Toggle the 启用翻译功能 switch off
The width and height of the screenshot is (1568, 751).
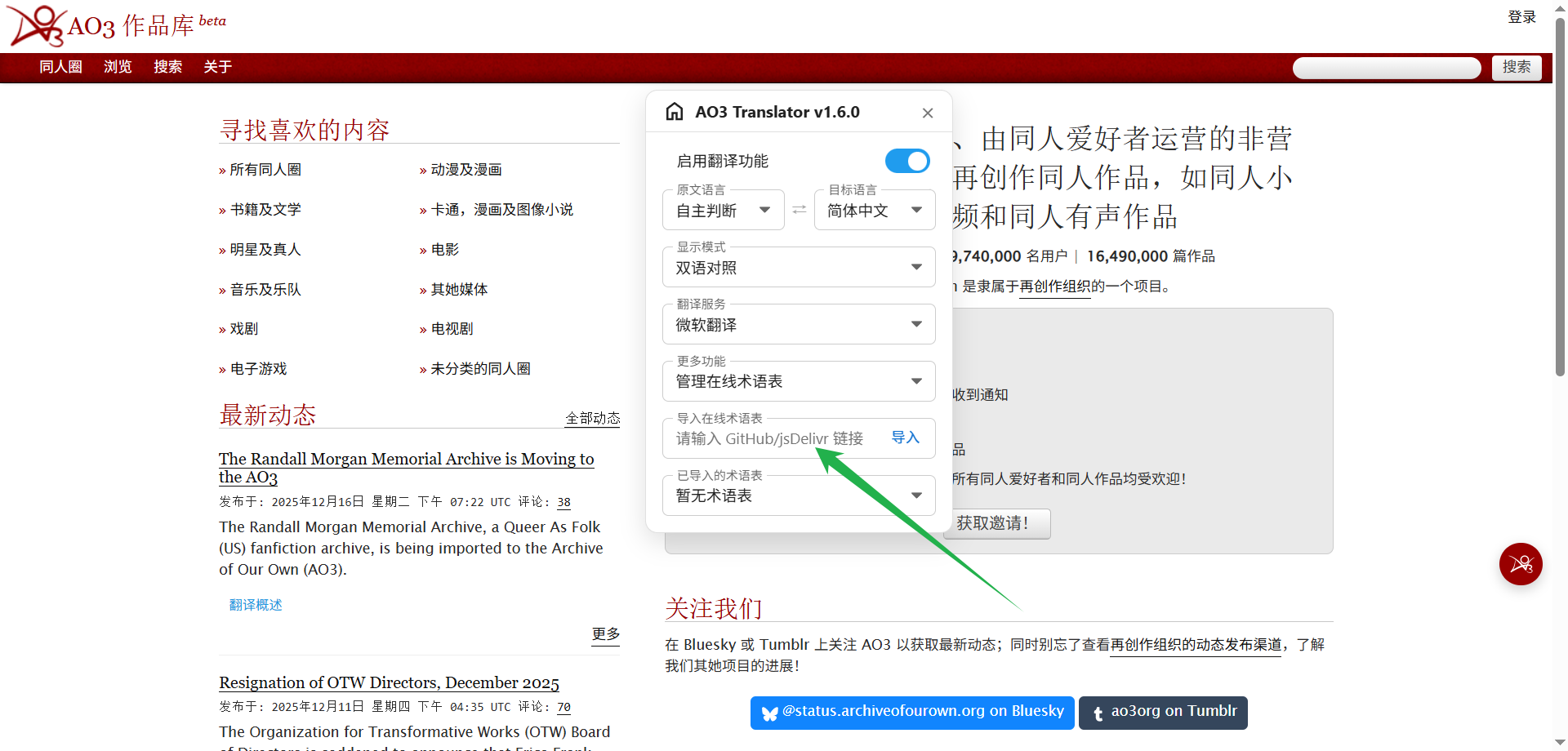pos(906,161)
